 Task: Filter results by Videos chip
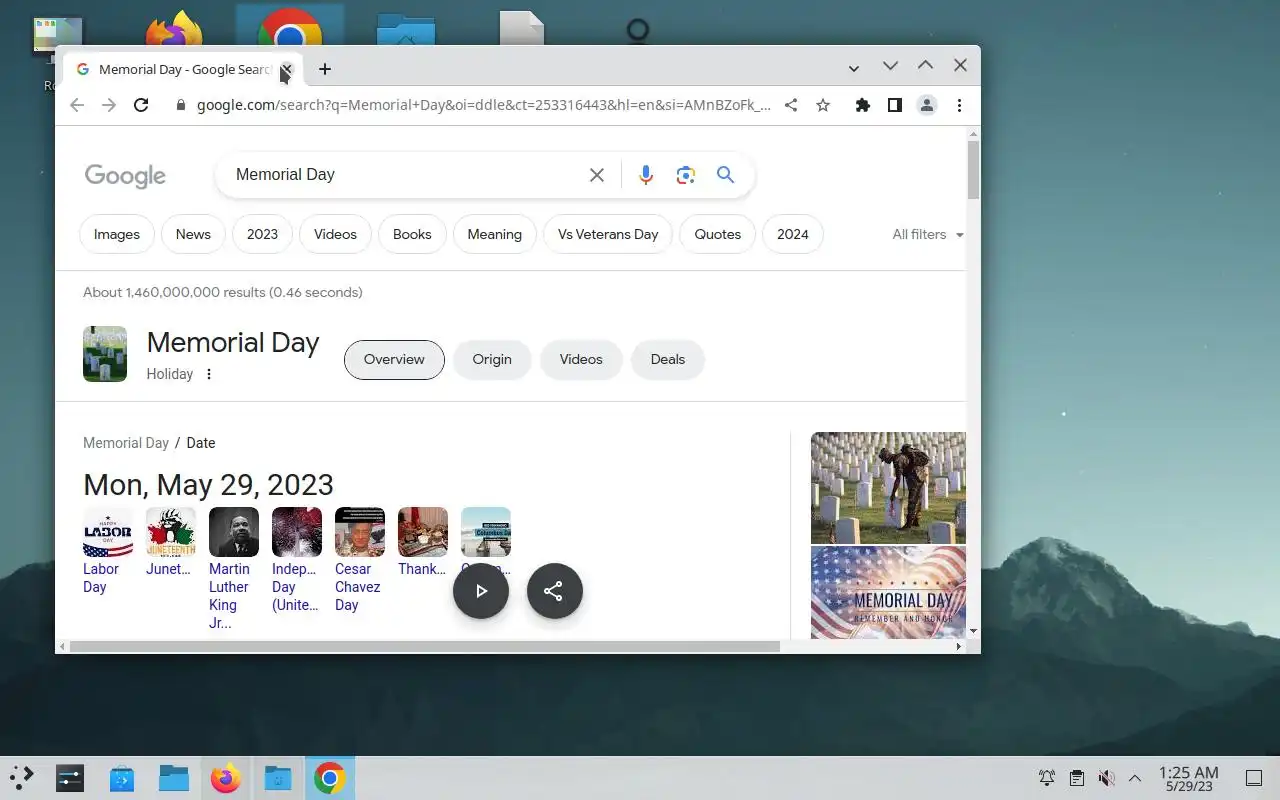335,234
